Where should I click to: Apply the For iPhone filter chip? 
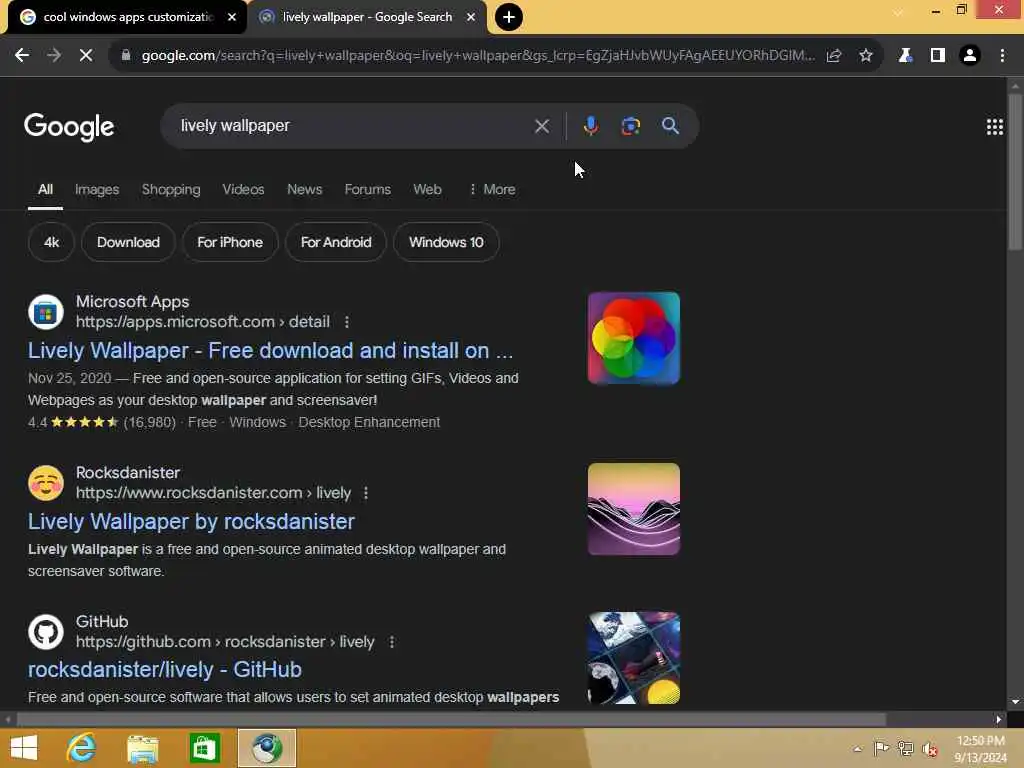230,242
